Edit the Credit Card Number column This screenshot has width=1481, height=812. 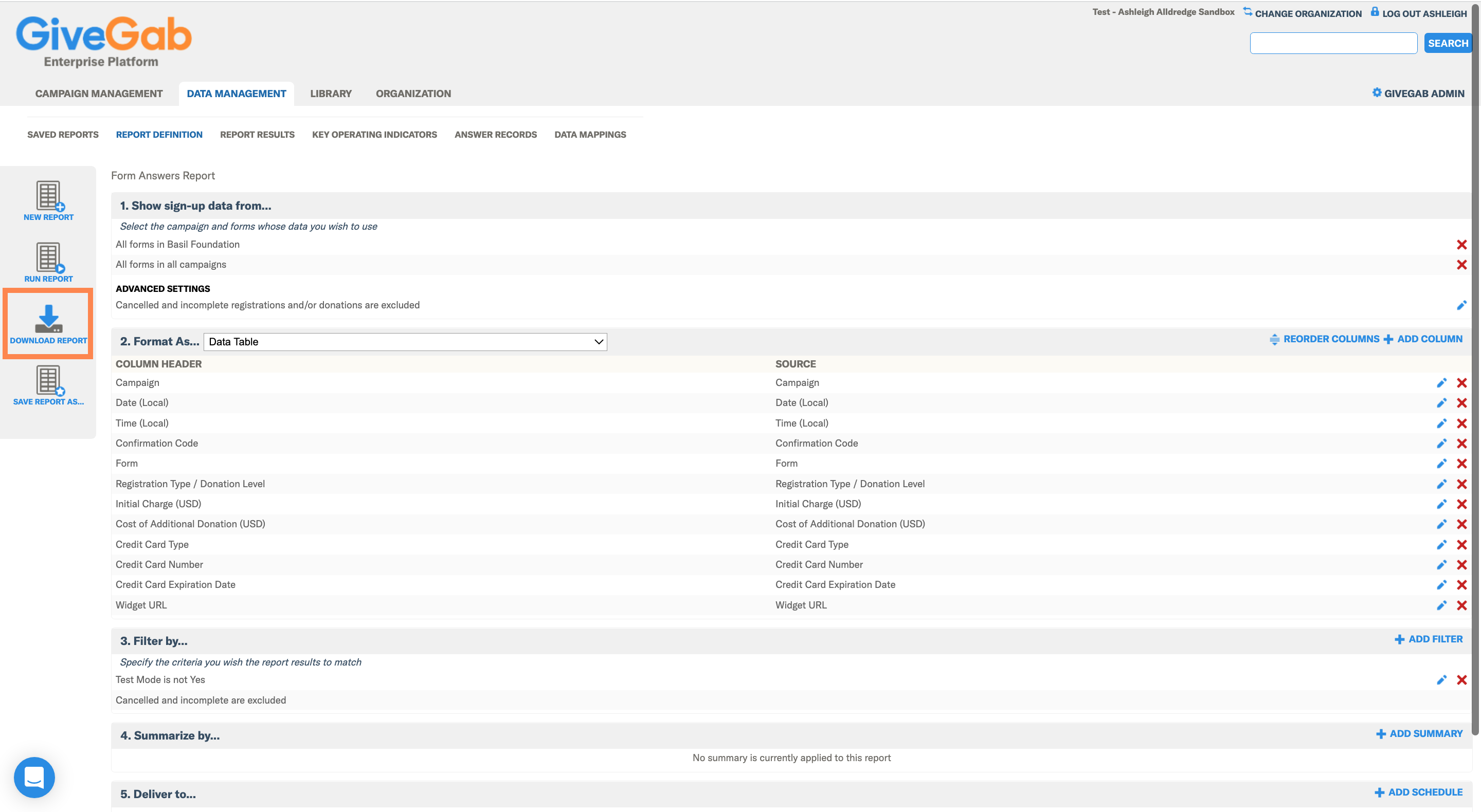pyautogui.click(x=1441, y=565)
